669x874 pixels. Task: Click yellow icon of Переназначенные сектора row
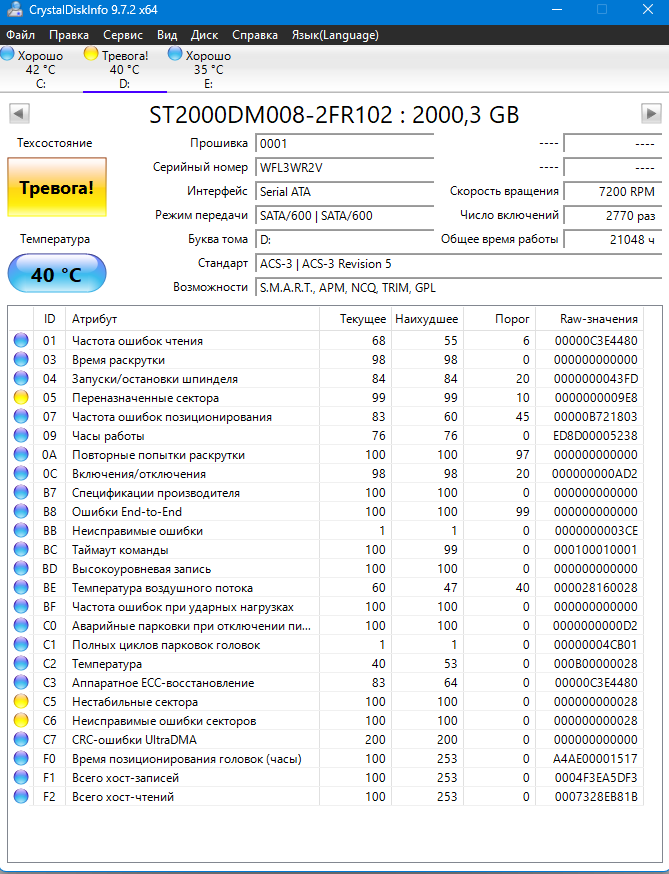point(21,397)
